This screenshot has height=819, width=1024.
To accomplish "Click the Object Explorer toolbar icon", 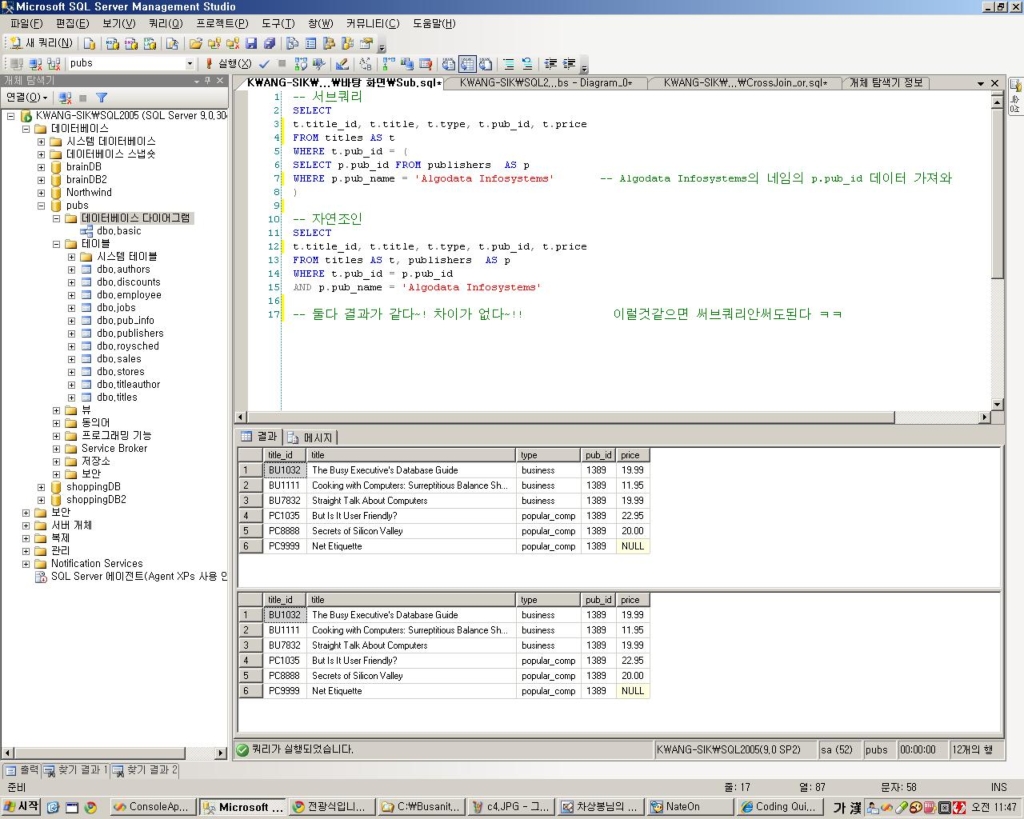I will [329, 44].
